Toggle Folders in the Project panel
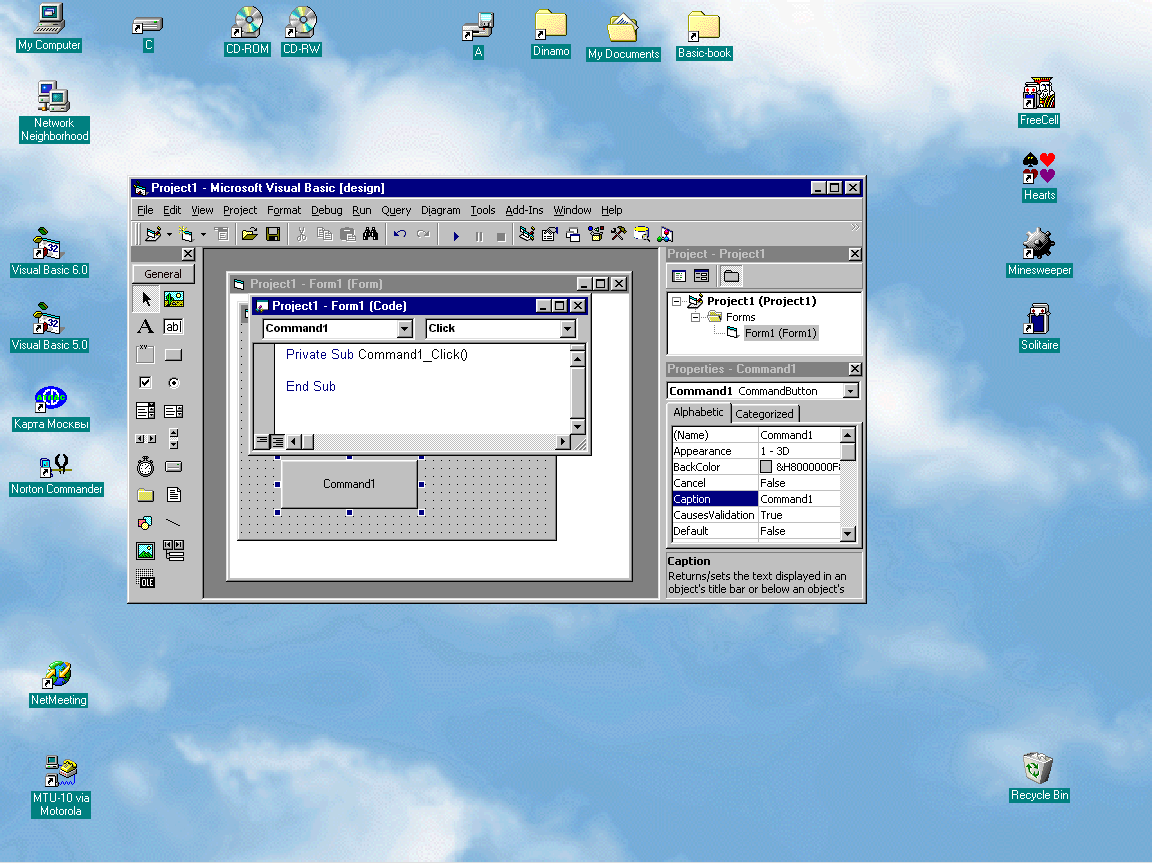This screenshot has height=864, width=1152. [731, 276]
